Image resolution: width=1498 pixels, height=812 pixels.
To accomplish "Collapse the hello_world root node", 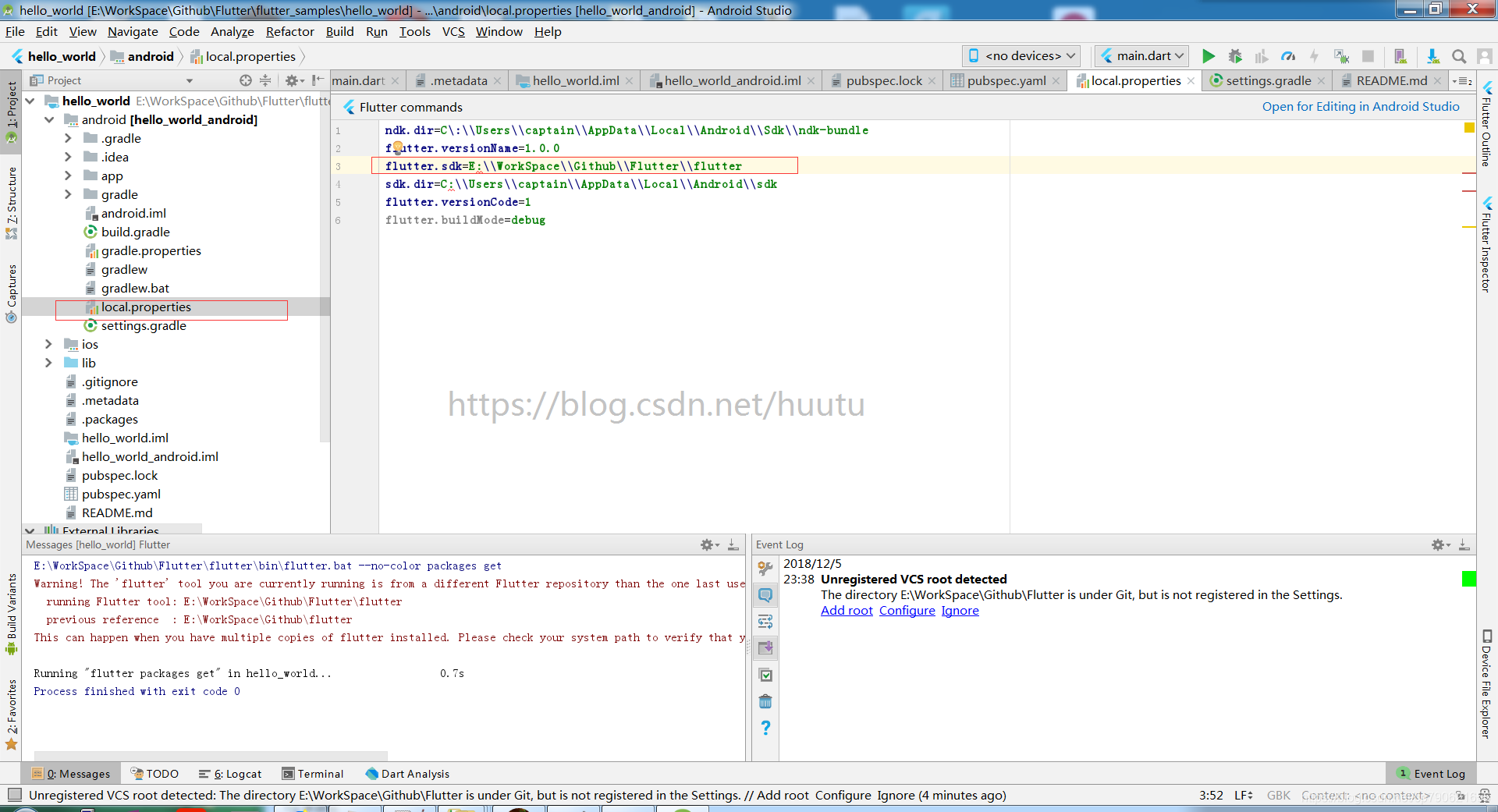I will click(30, 101).
